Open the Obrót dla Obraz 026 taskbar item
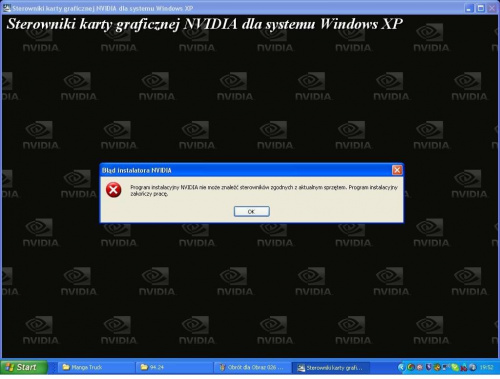Viewport: 500px width, 379px height. (x=252, y=367)
